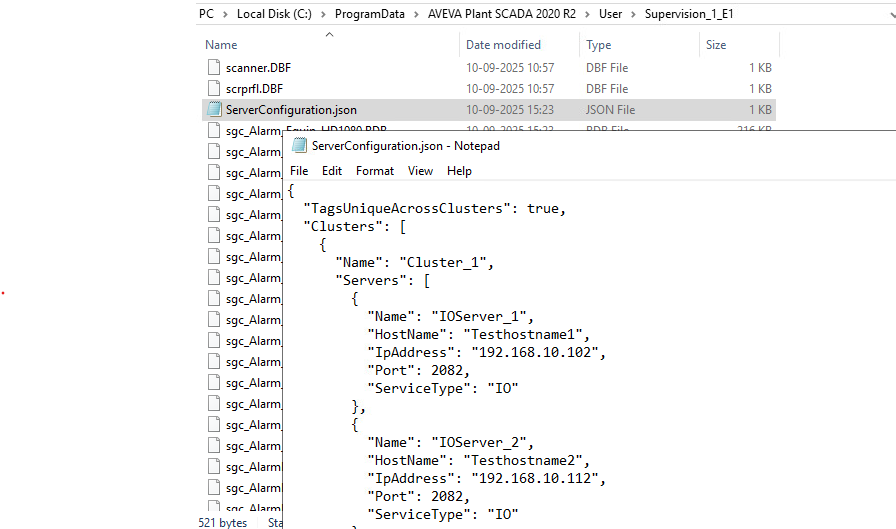Click the 521 bytes status bar entry
Screen dimensions: 896x529
point(223,523)
